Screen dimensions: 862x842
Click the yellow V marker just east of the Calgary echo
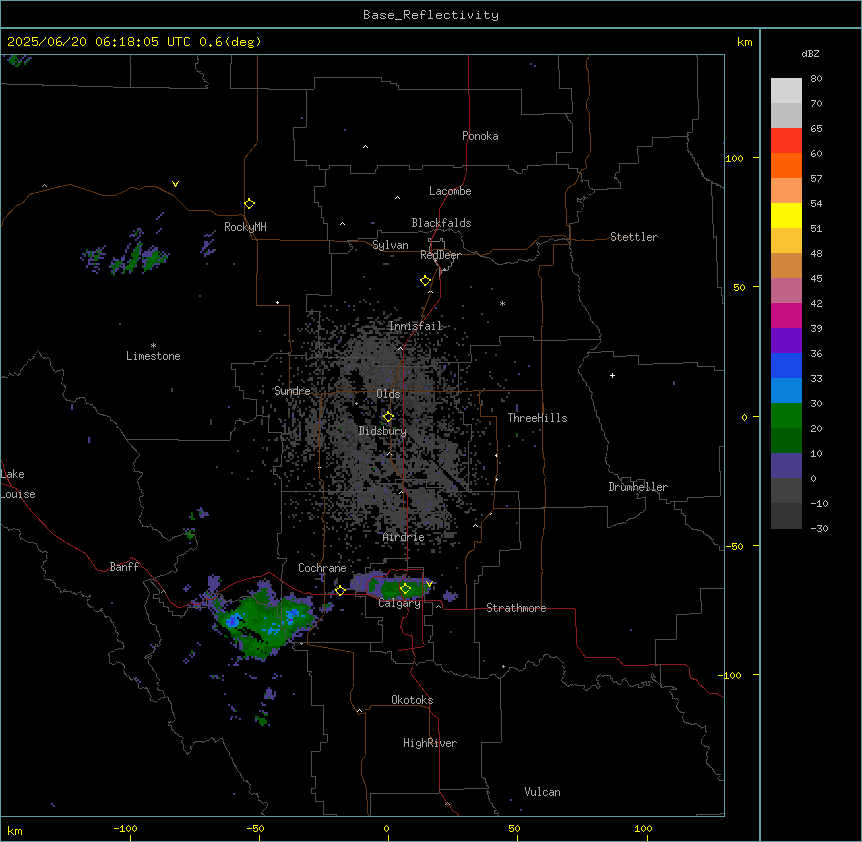click(429, 584)
